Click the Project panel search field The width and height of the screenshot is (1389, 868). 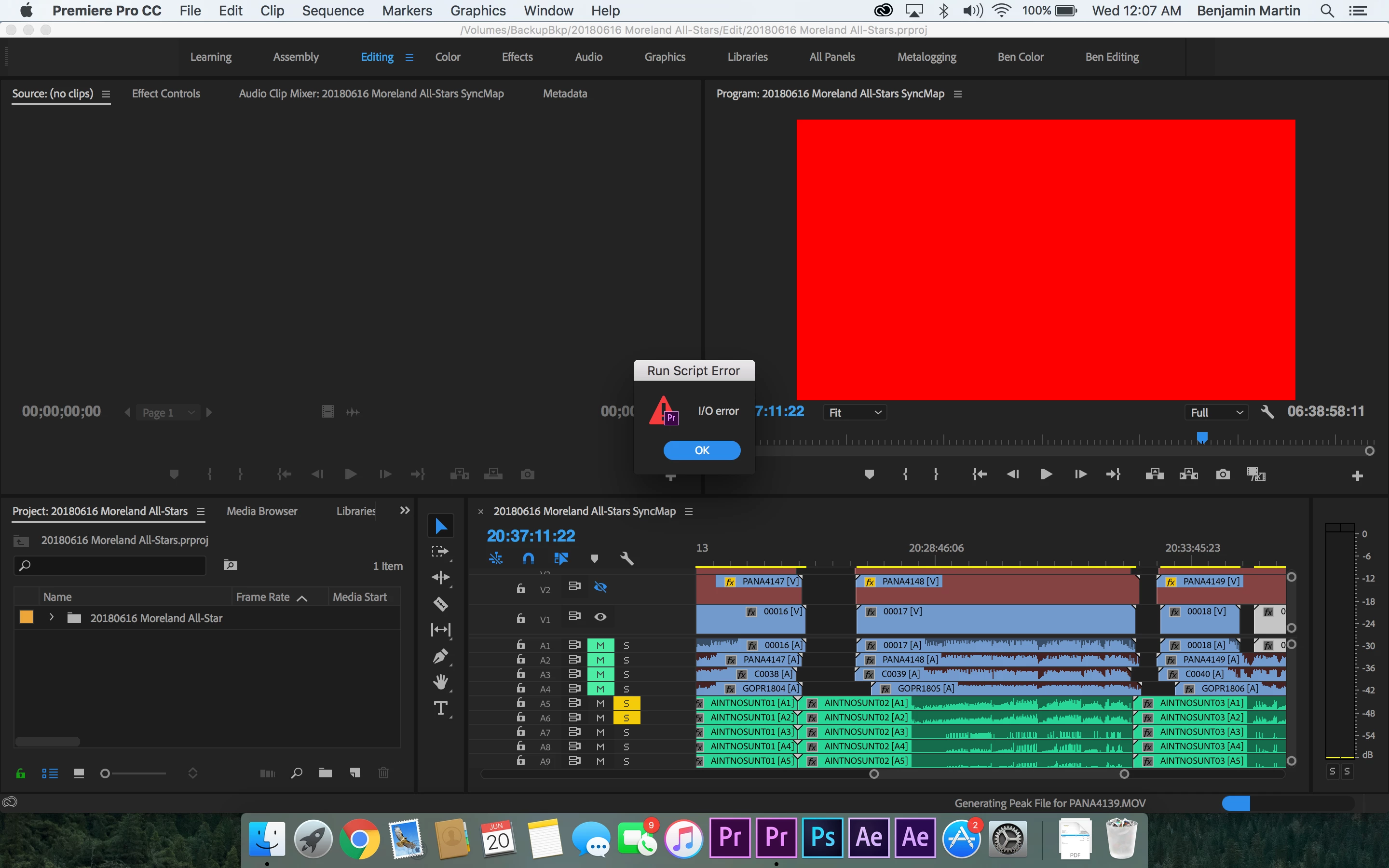(115, 566)
